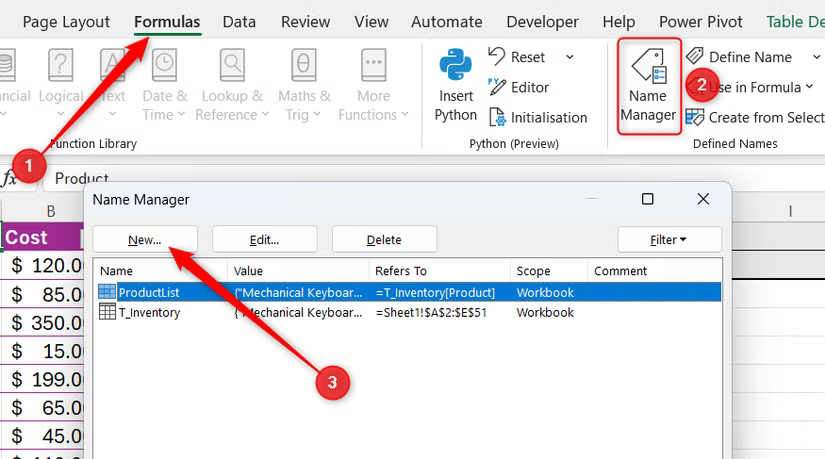Image resolution: width=825 pixels, height=459 pixels.
Task: Click the Define Name tag icon
Action: [695, 57]
